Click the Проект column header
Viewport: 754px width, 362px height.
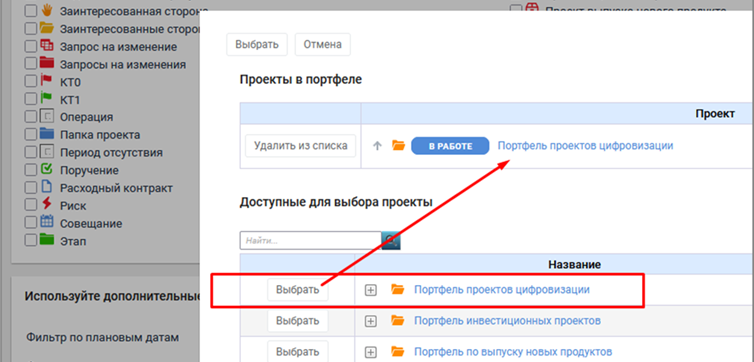pos(715,114)
